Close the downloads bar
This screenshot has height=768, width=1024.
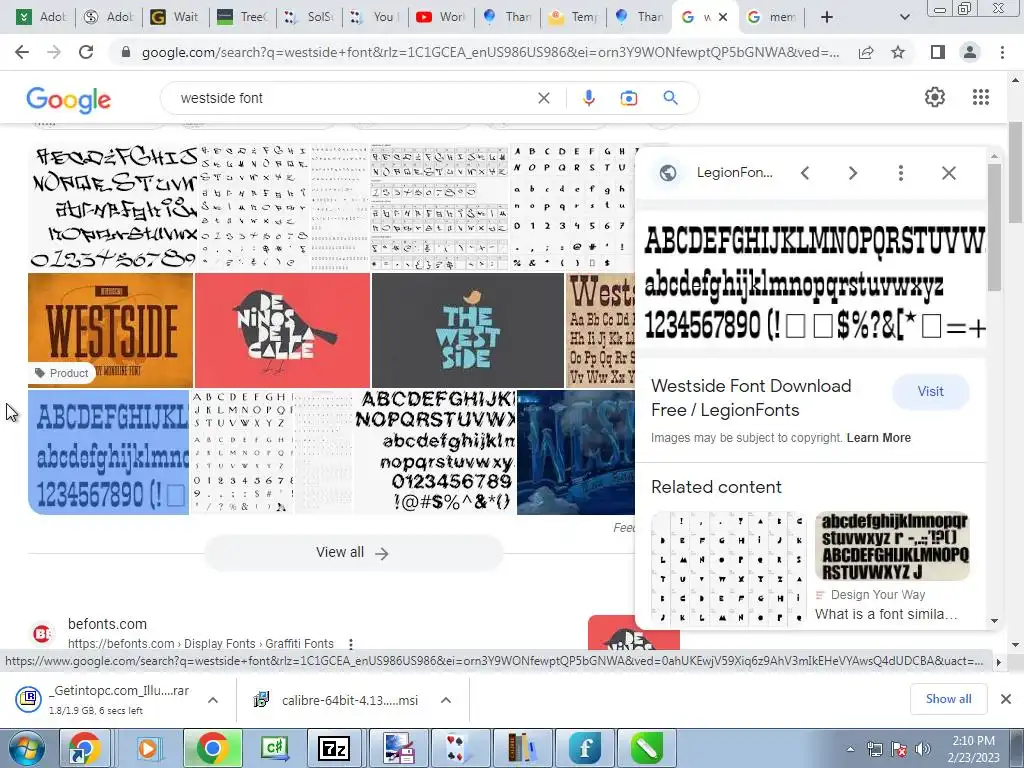1006,699
